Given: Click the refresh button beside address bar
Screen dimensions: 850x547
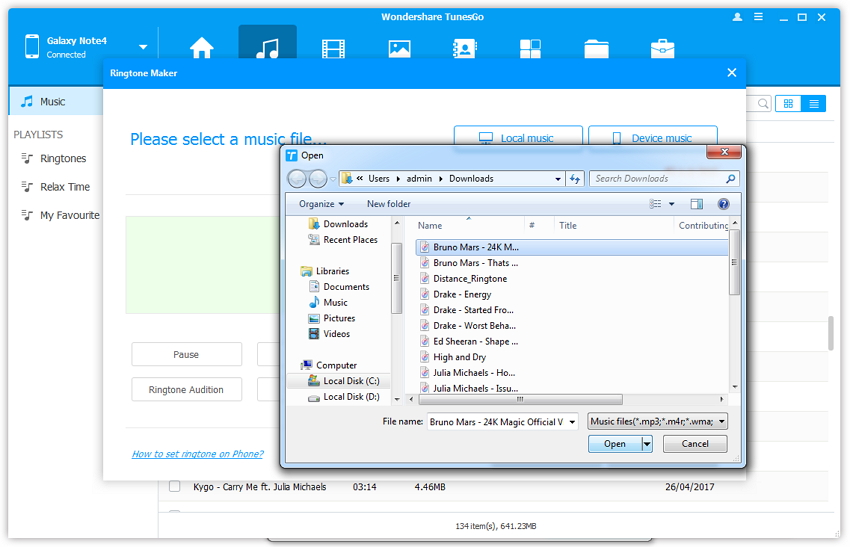Looking at the screenshot, I should click(575, 179).
